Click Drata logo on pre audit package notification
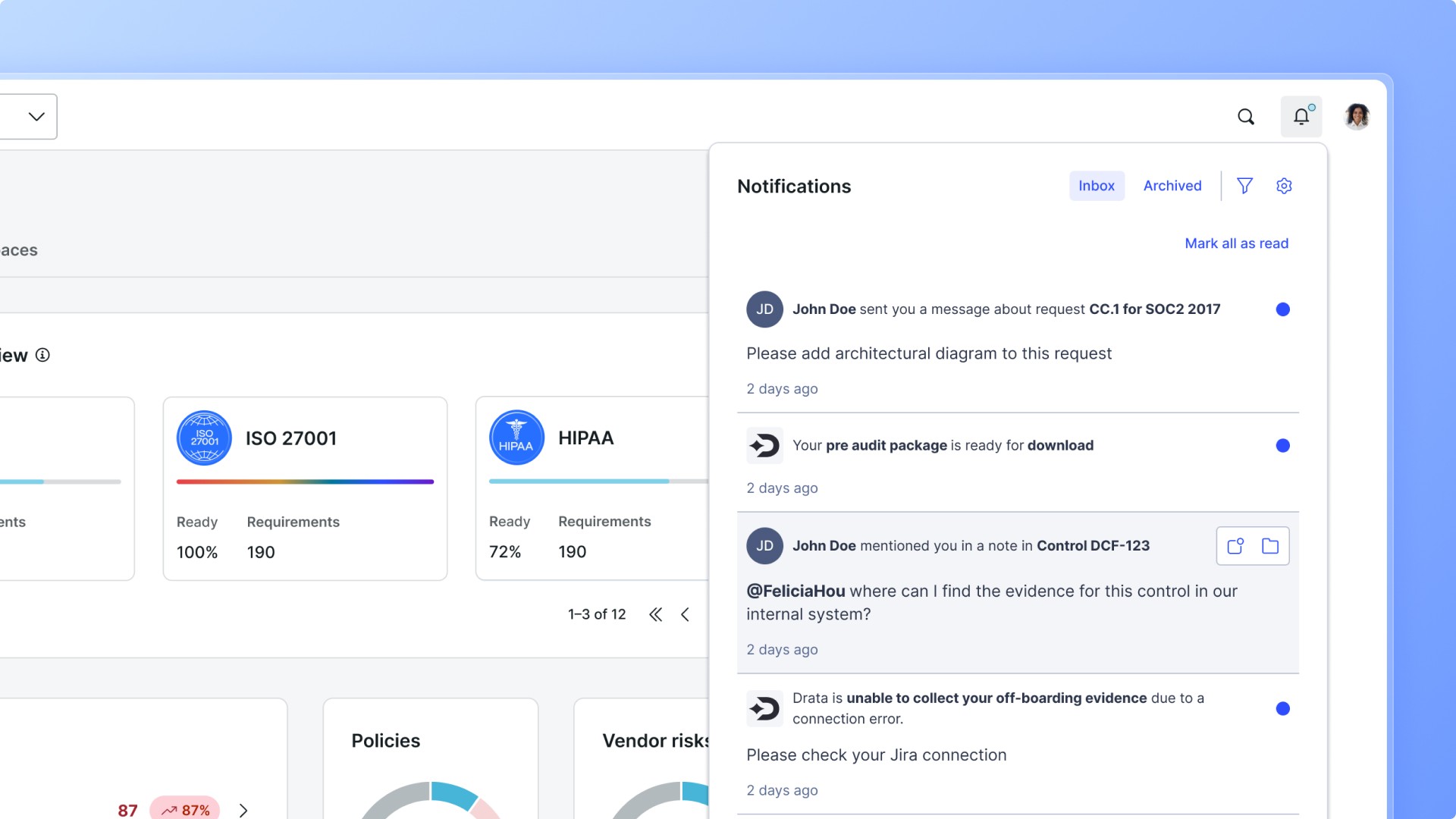The height and width of the screenshot is (819, 1456). [x=764, y=445]
